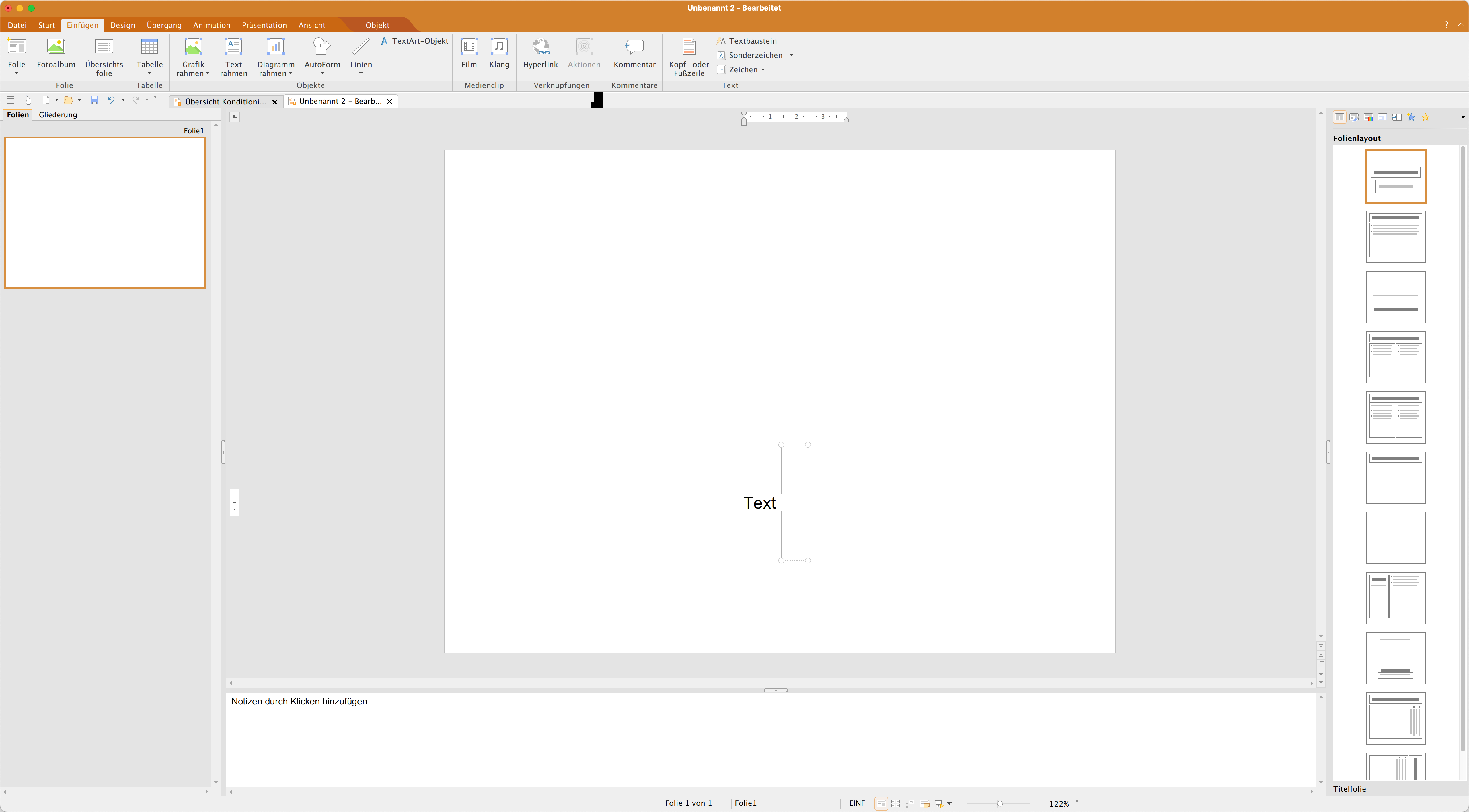1469x812 pixels.
Task: Insert a TextArt-Objekt
Action: click(x=415, y=41)
